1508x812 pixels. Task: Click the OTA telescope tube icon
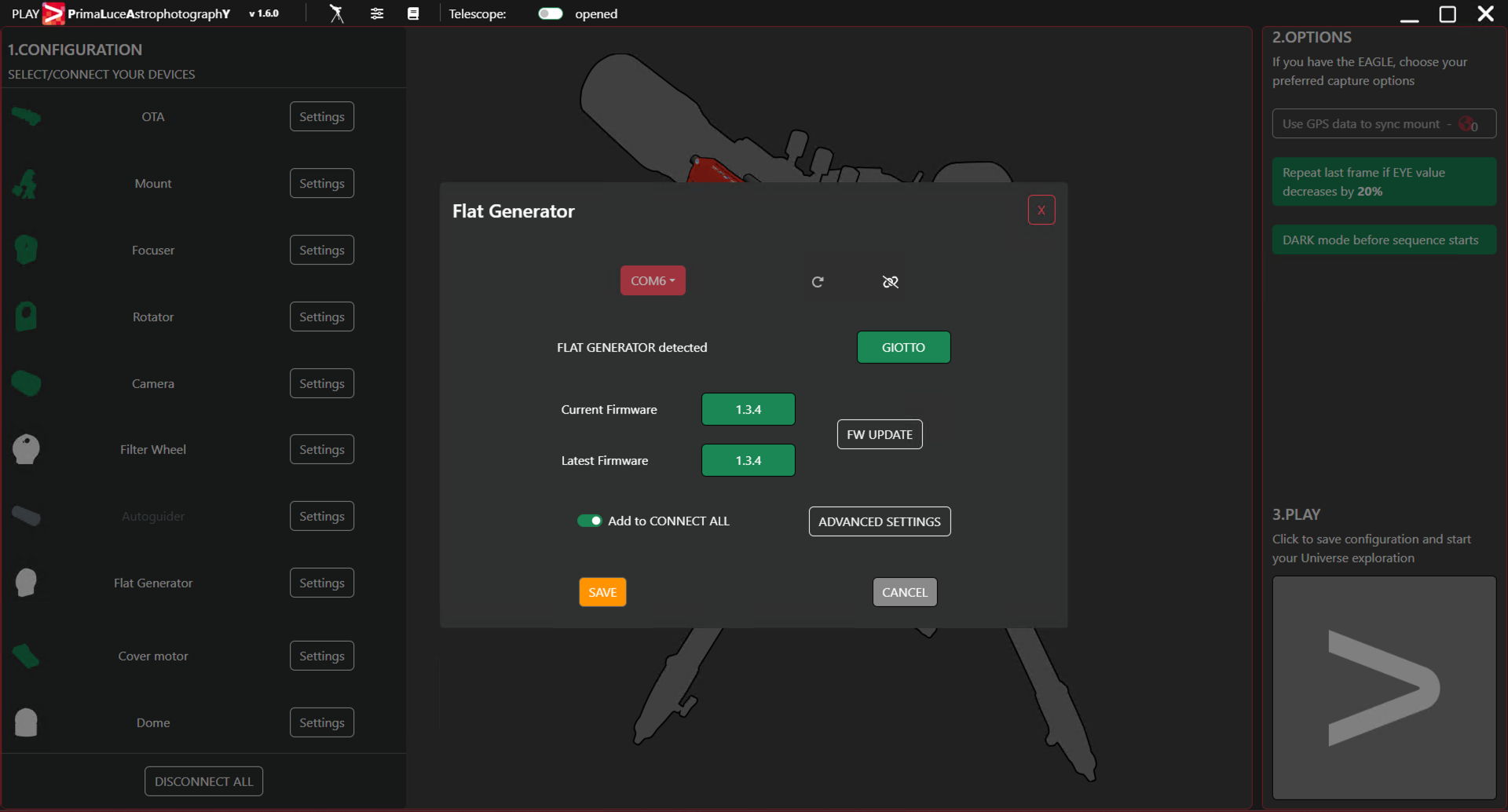point(26,117)
